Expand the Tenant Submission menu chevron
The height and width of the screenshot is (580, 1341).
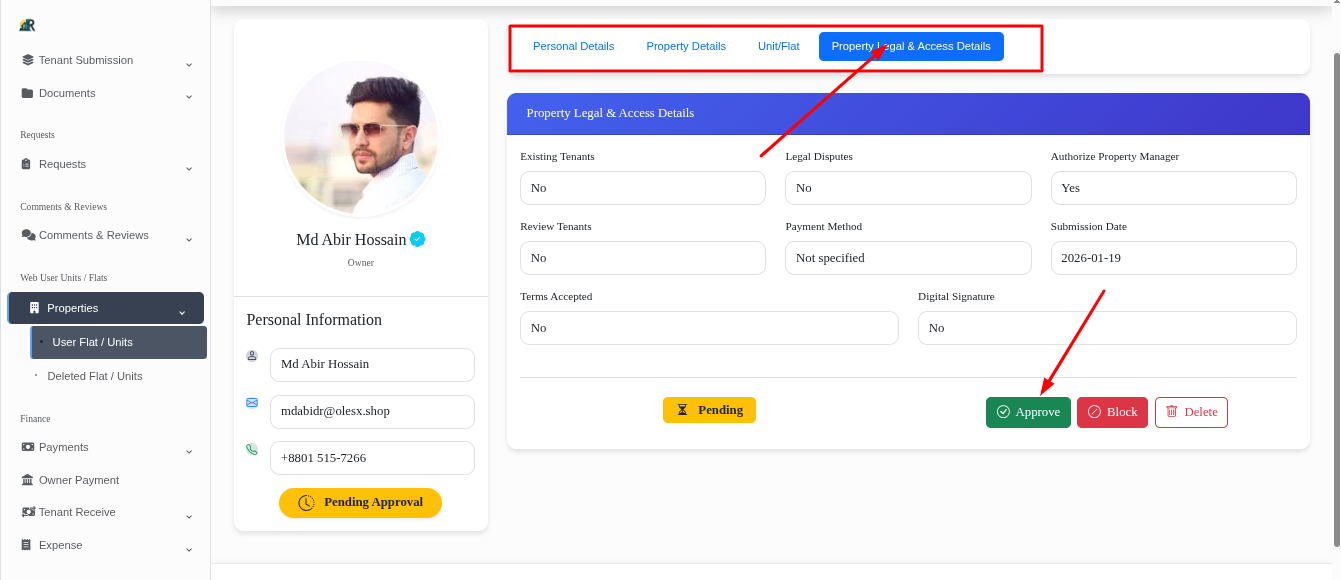(189, 65)
